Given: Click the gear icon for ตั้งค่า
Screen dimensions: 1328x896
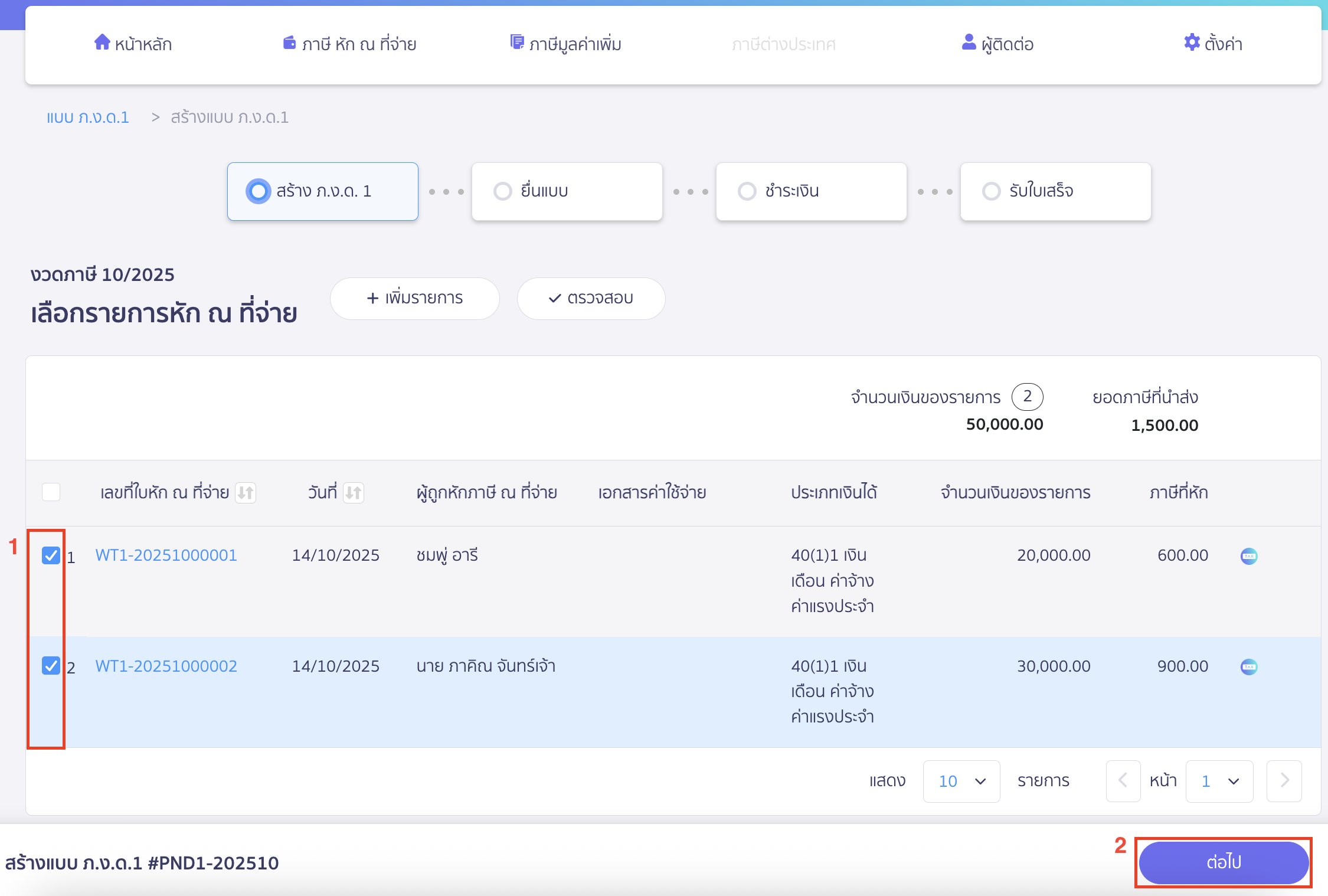Looking at the screenshot, I should coord(1192,42).
